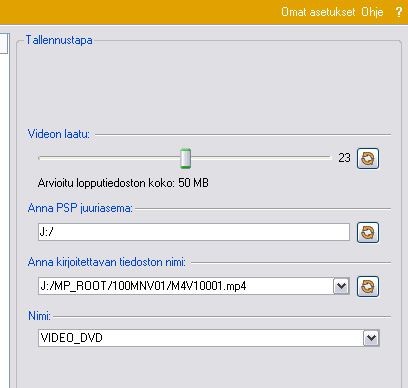Image resolution: width=408 pixels, height=388 pixels.
Task: Click the video quality value 23
Action: pyautogui.click(x=344, y=158)
